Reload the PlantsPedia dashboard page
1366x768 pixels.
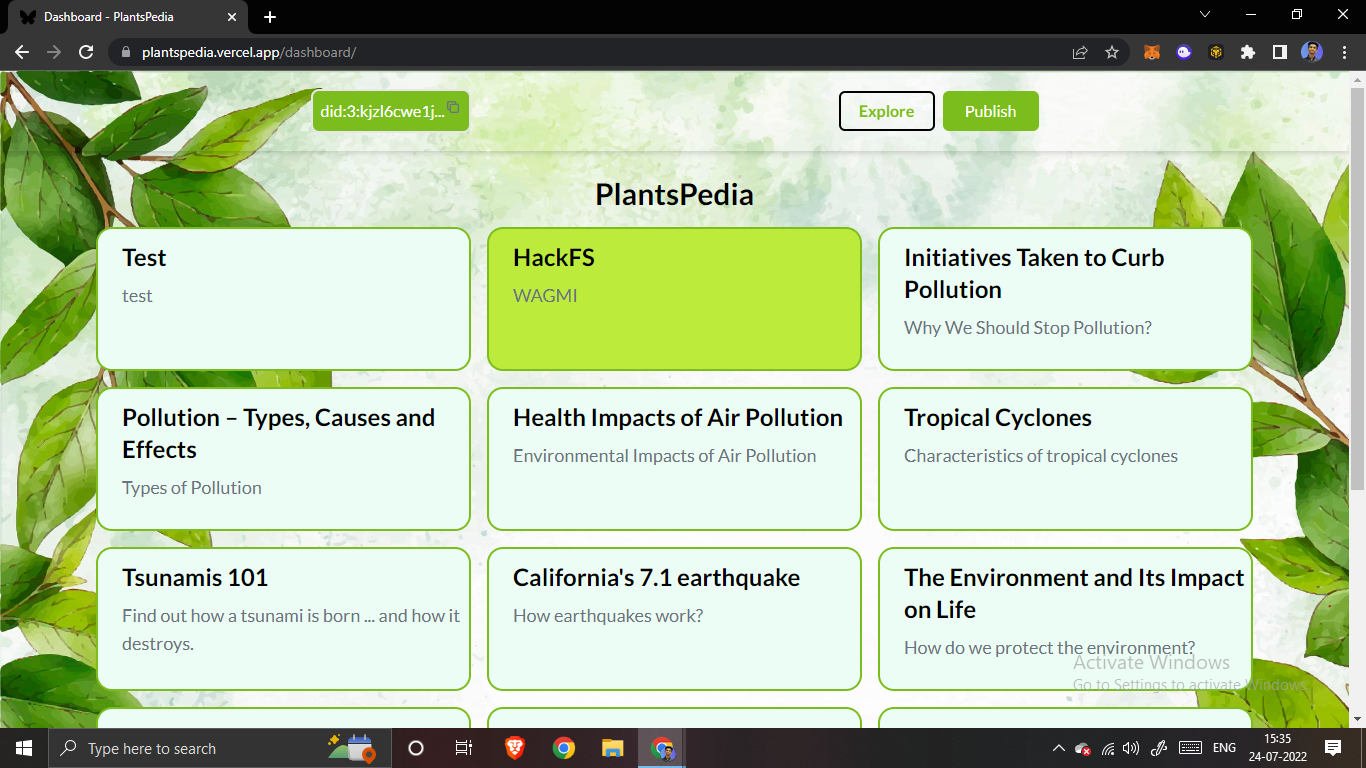tap(85, 52)
